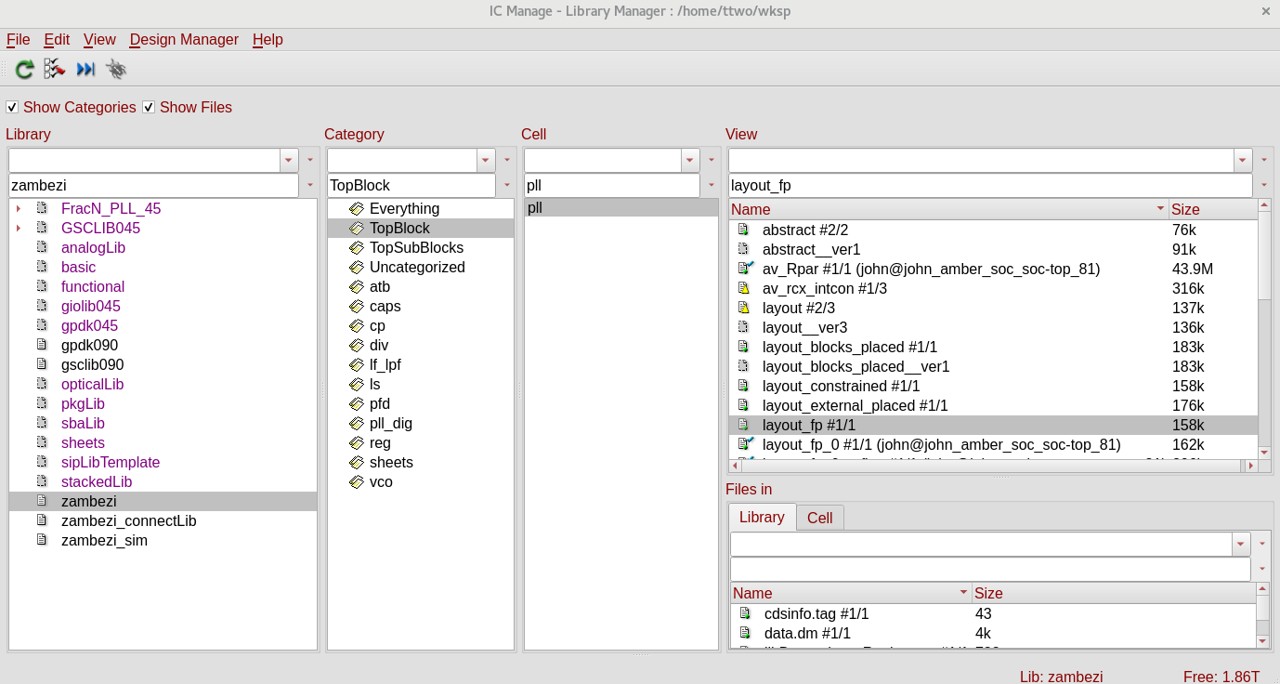Click the blue fast-forward toolbar icon
The image size is (1280, 684).
pyautogui.click(x=86, y=69)
